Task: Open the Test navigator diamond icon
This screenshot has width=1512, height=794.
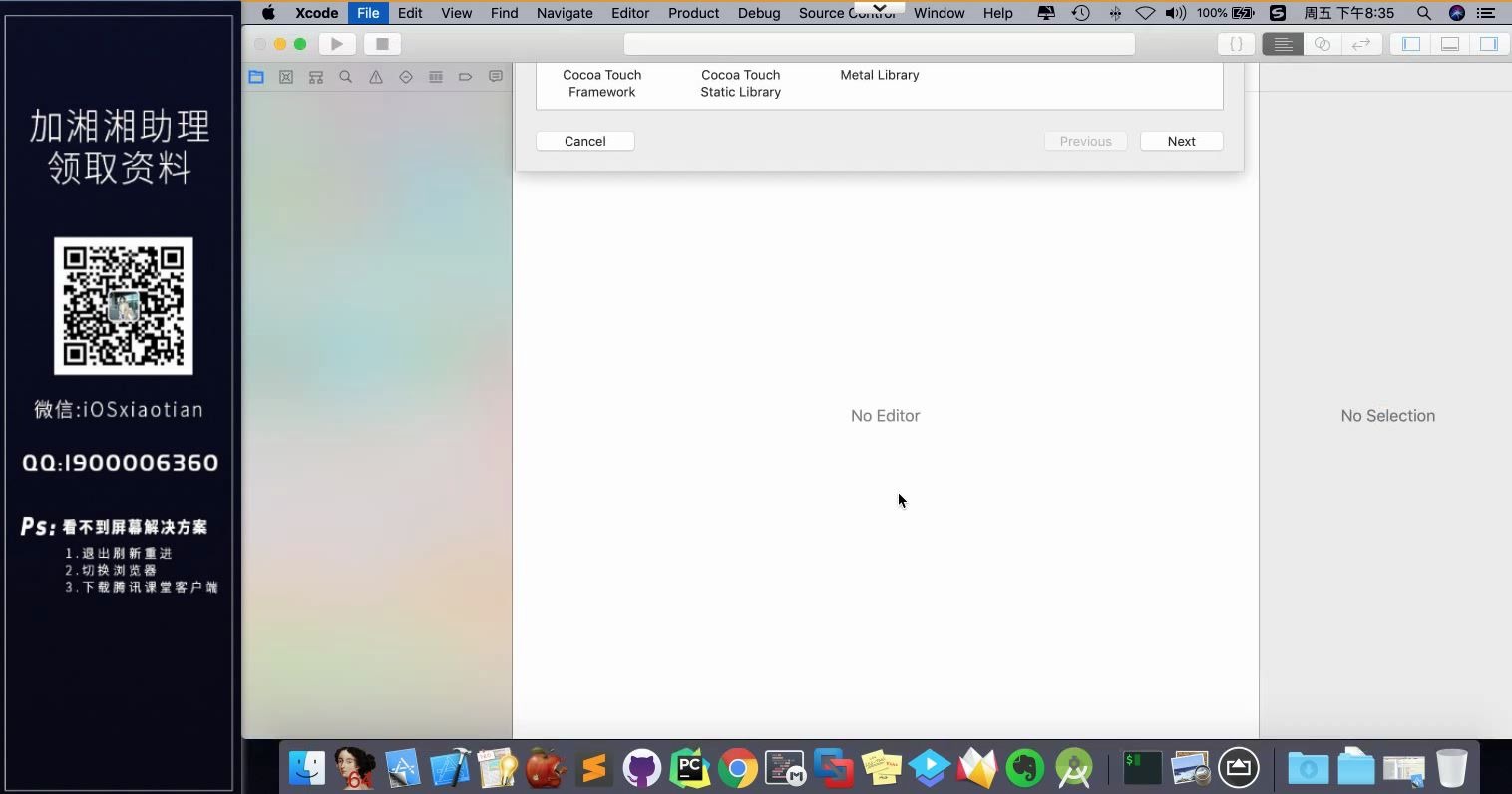Action: 406,77
